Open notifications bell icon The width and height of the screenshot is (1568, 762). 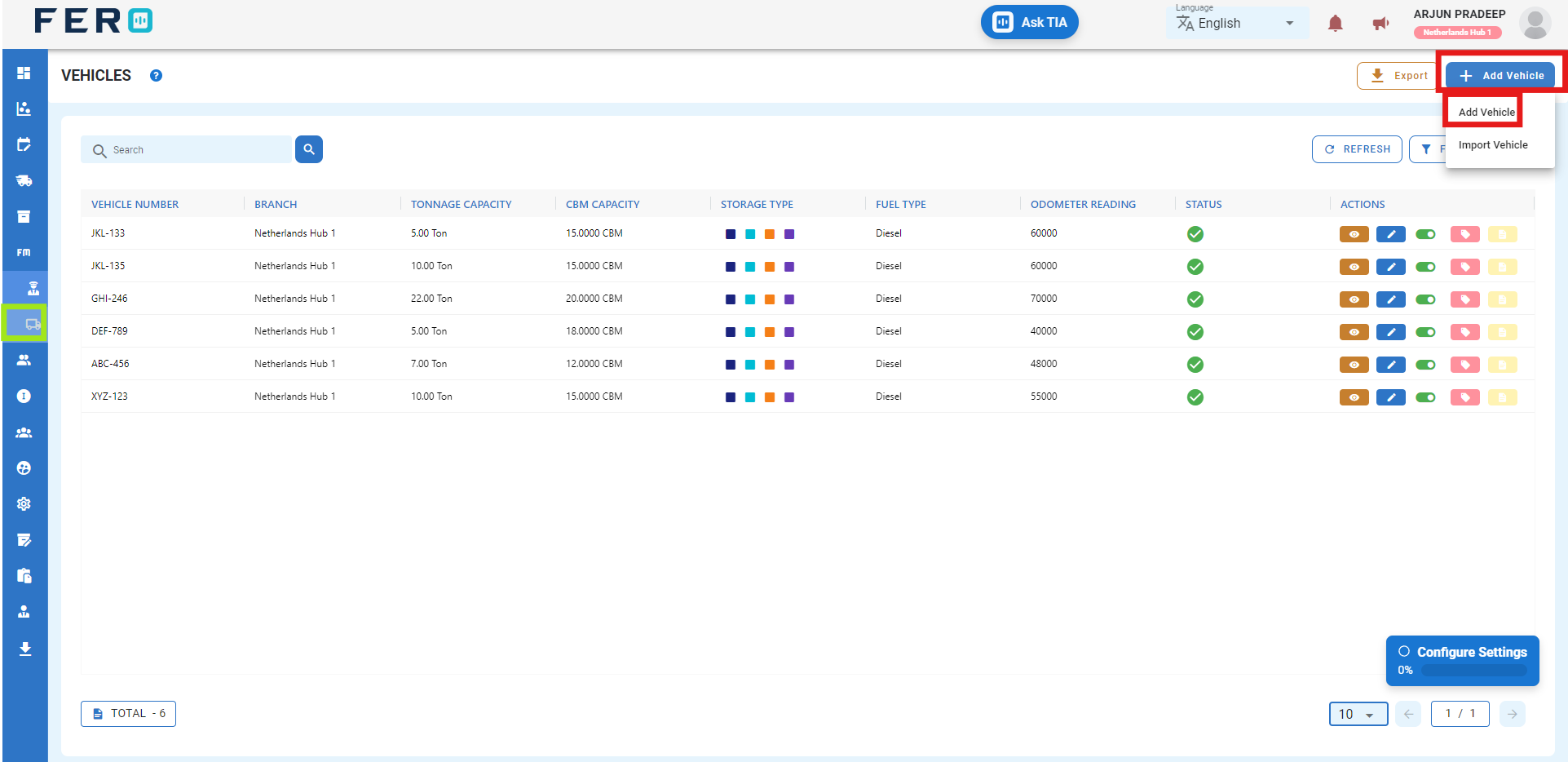tap(1335, 24)
